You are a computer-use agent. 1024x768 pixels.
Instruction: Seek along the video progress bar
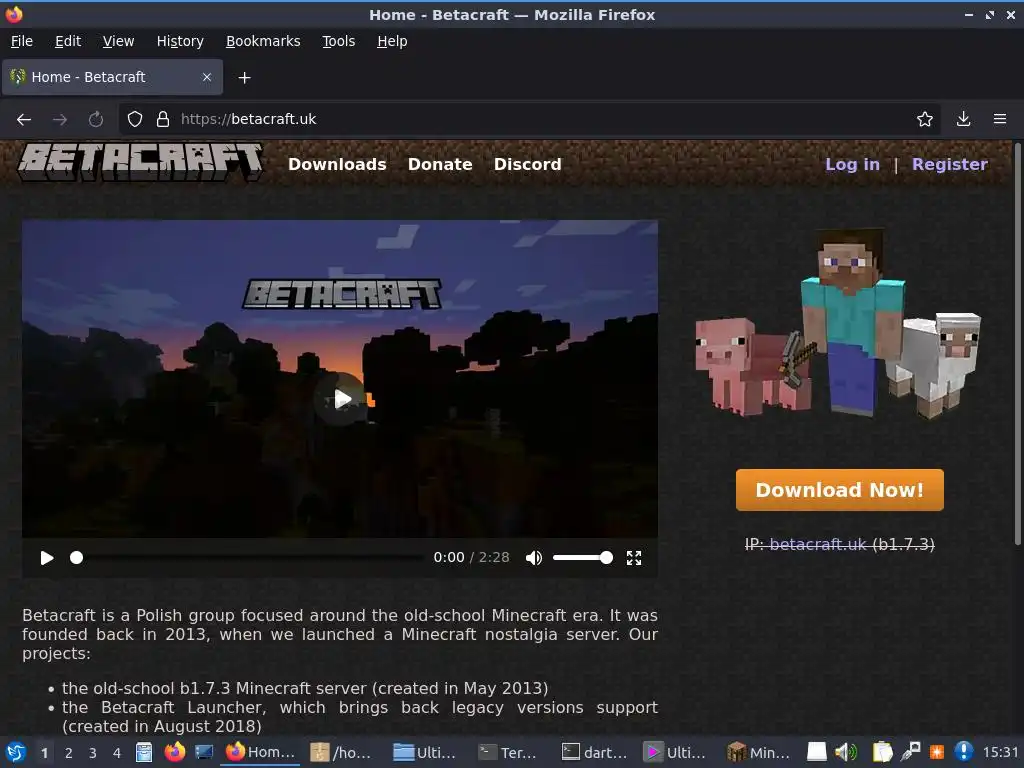pyautogui.click(x=247, y=558)
